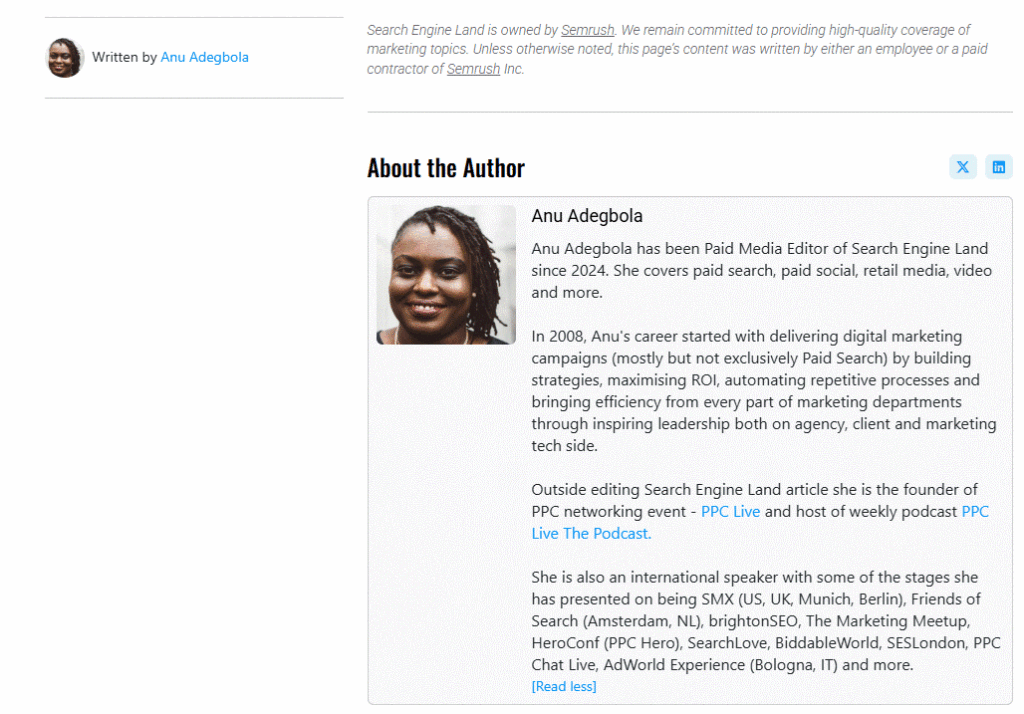The image size is (1024, 714).
Task: Collapse the bio with Read less
Action: pyautogui.click(x=564, y=687)
